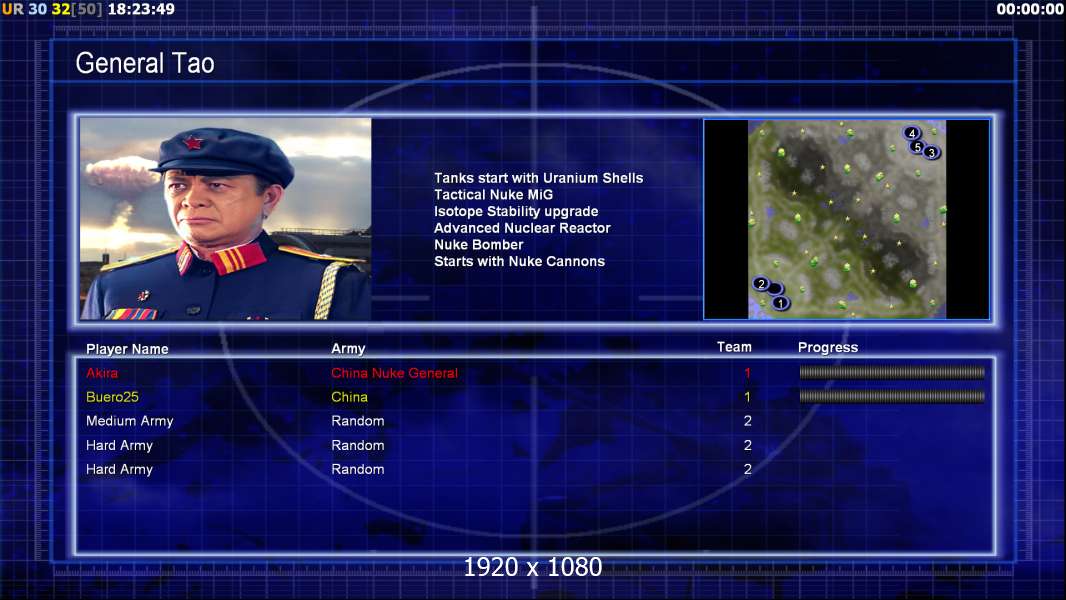Click start position marker 3 on minimap
Viewport: 1066px width, 600px height.
point(932,152)
